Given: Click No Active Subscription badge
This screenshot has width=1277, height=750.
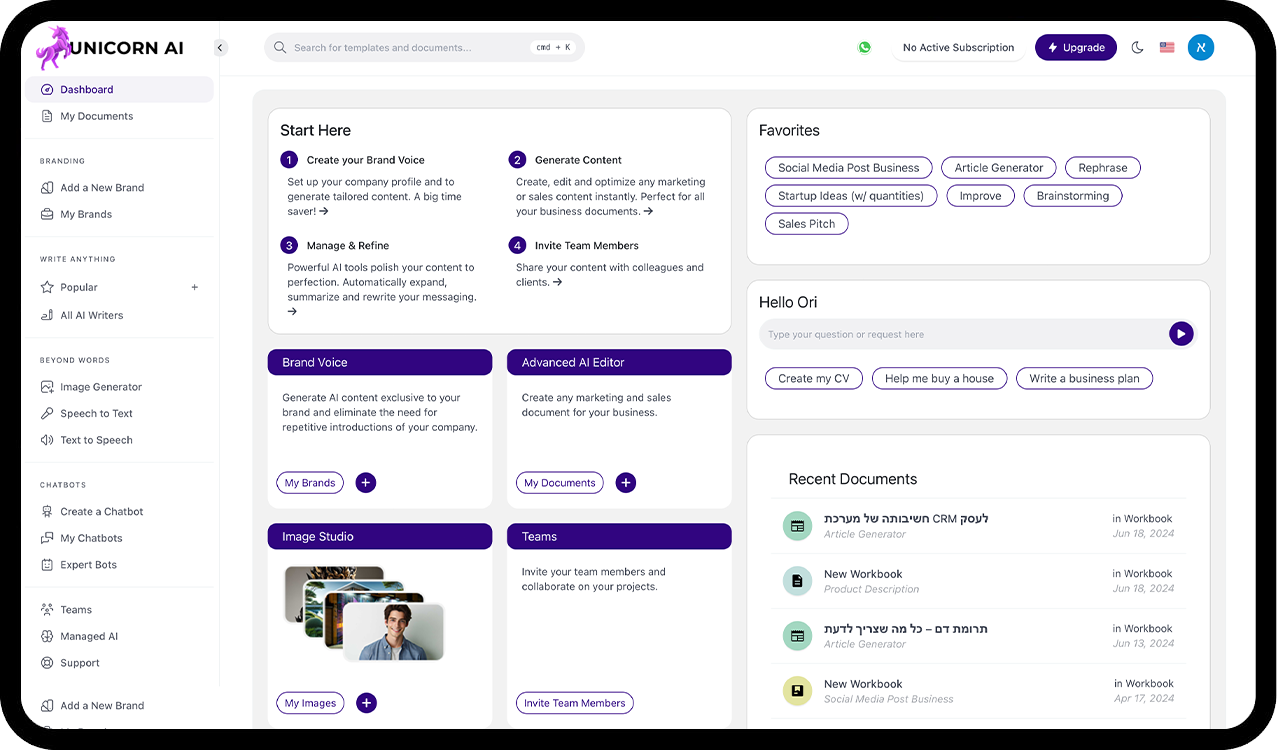Looking at the screenshot, I should 958,47.
